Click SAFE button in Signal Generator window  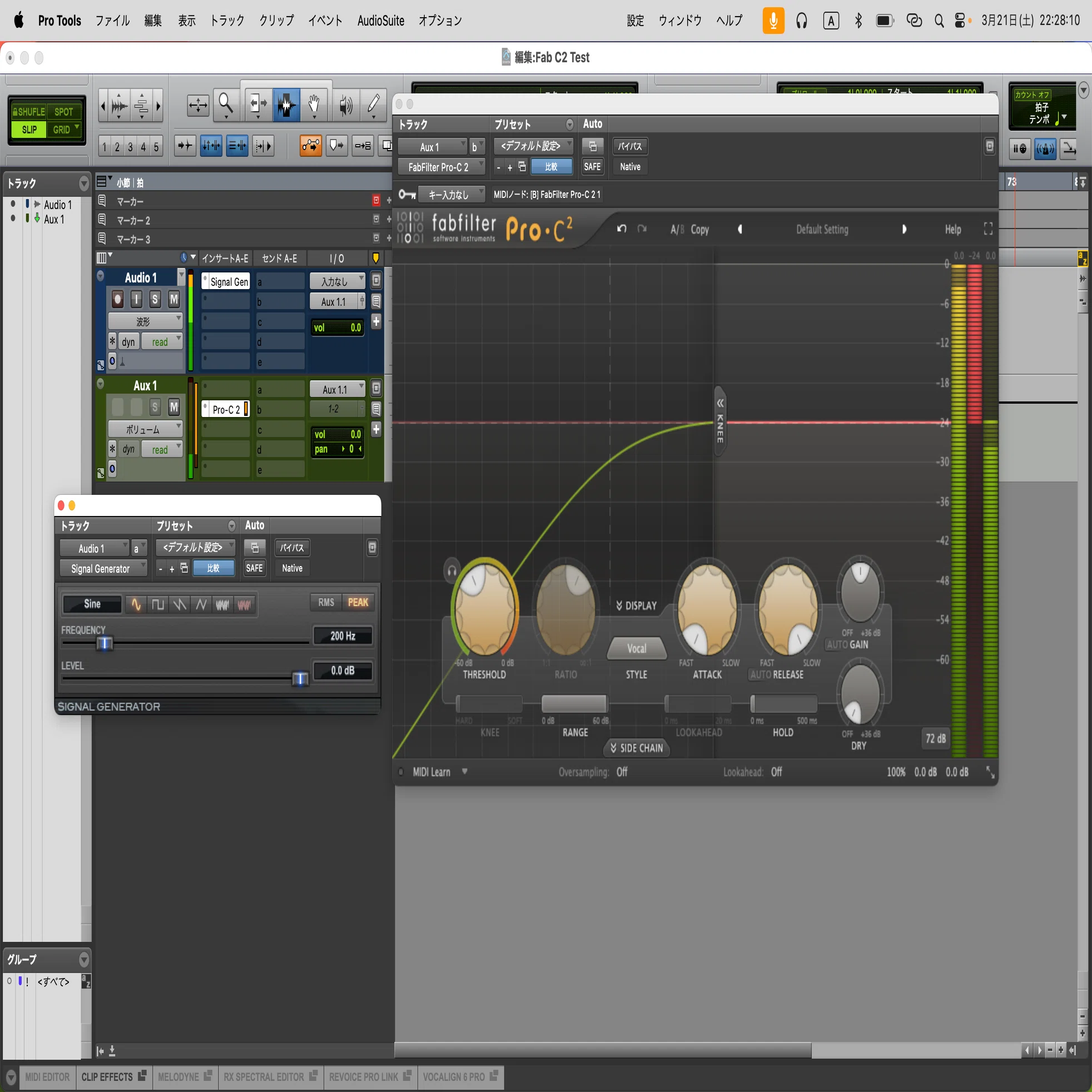[254, 568]
